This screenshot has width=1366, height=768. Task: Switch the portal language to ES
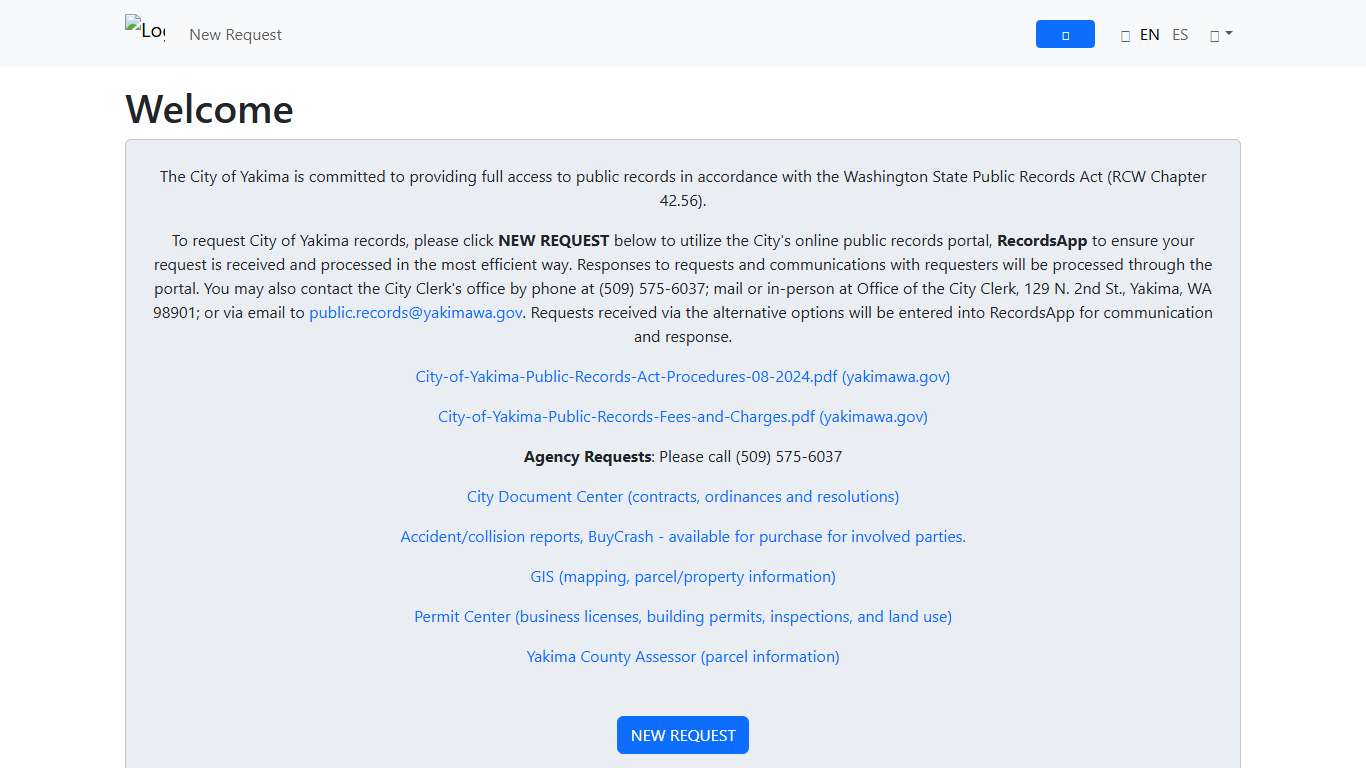coord(1180,34)
